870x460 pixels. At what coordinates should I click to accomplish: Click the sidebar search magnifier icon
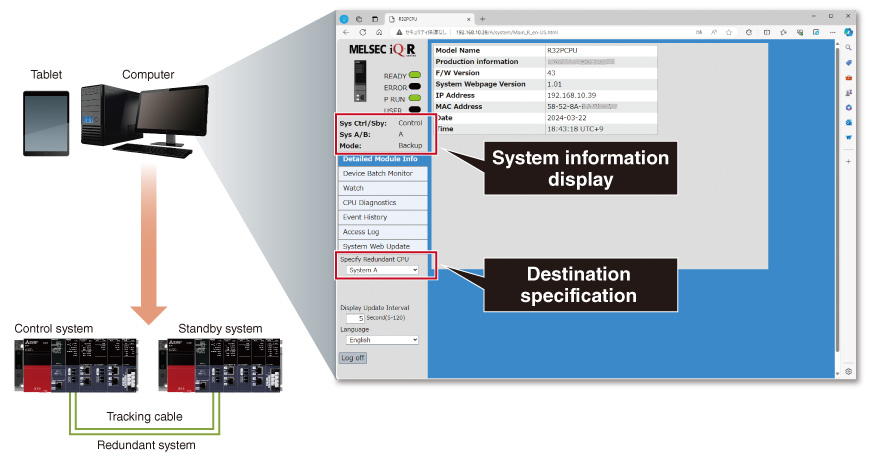[848, 48]
